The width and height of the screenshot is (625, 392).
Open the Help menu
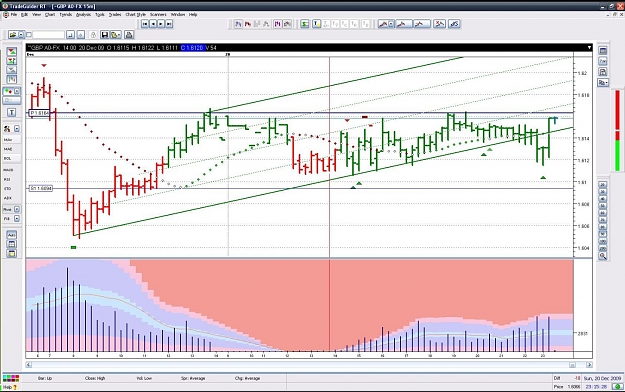click(193, 14)
